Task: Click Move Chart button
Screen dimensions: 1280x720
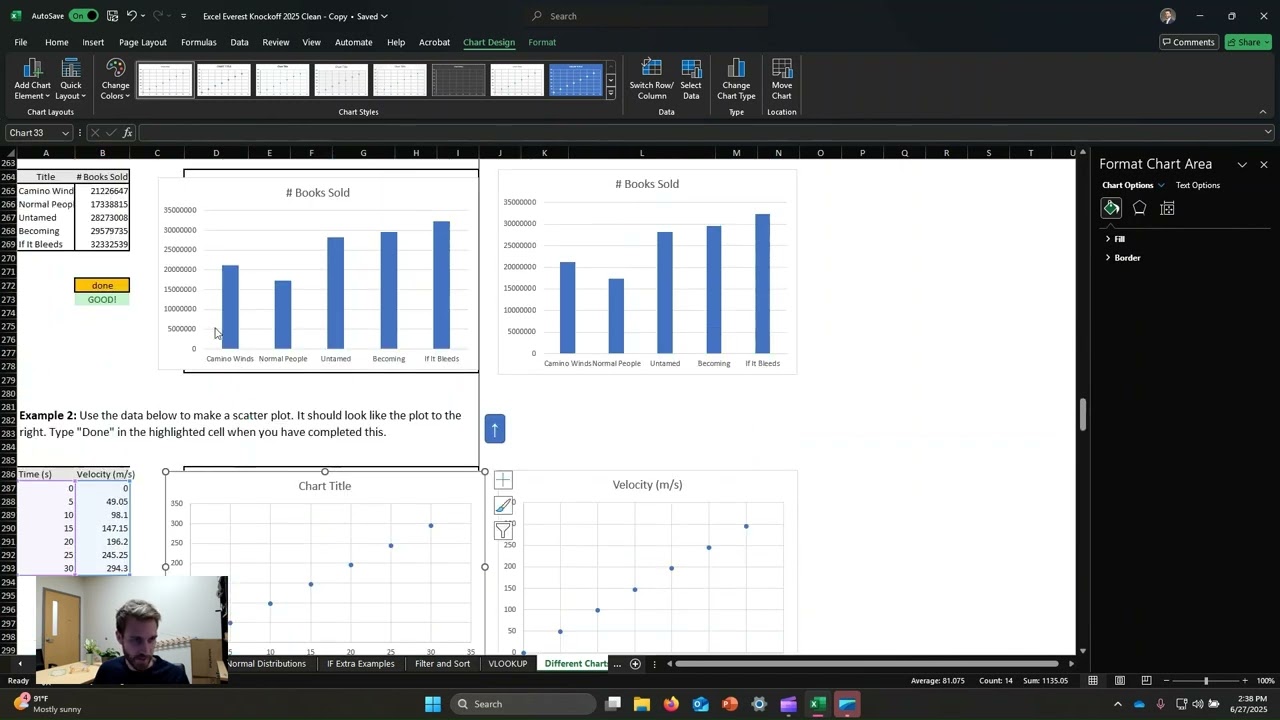Action: pyautogui.click(x=782, y=79)
